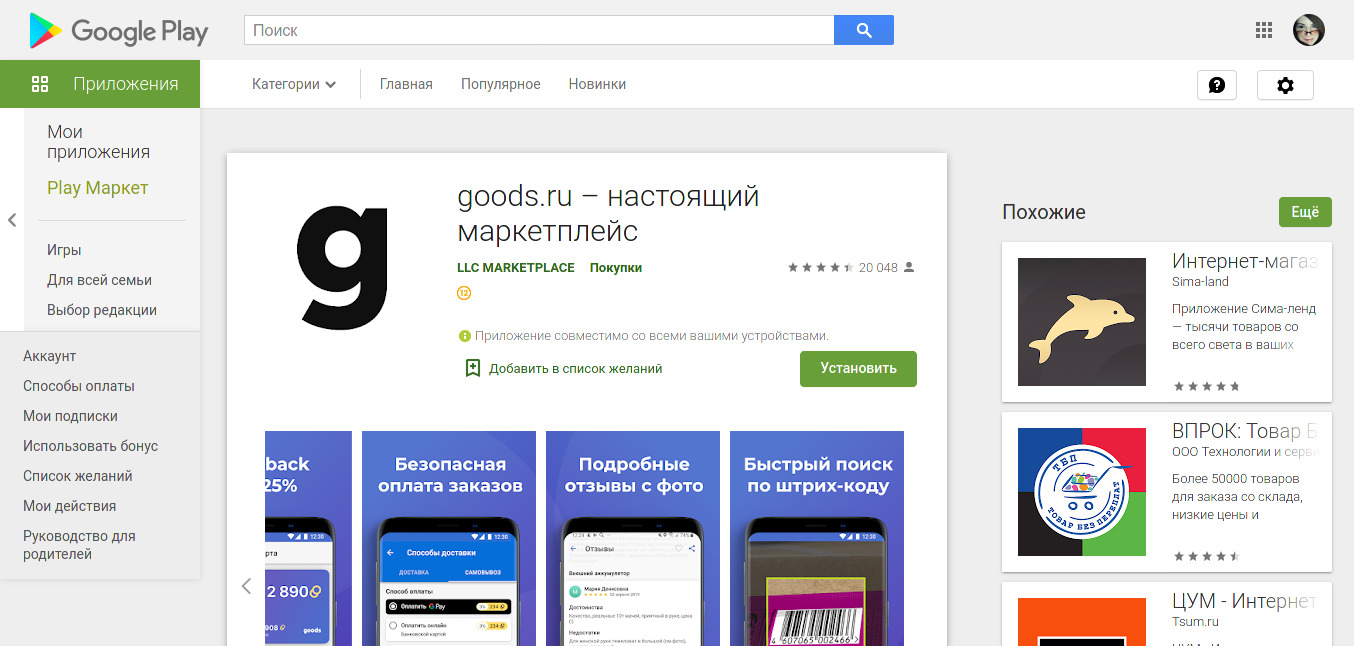Open Аккаунт link
1354x646 pixels.
(50, 356)
